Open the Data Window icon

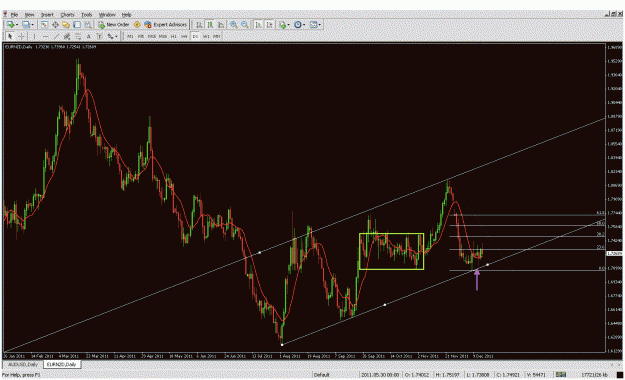[x=55, y=25]
